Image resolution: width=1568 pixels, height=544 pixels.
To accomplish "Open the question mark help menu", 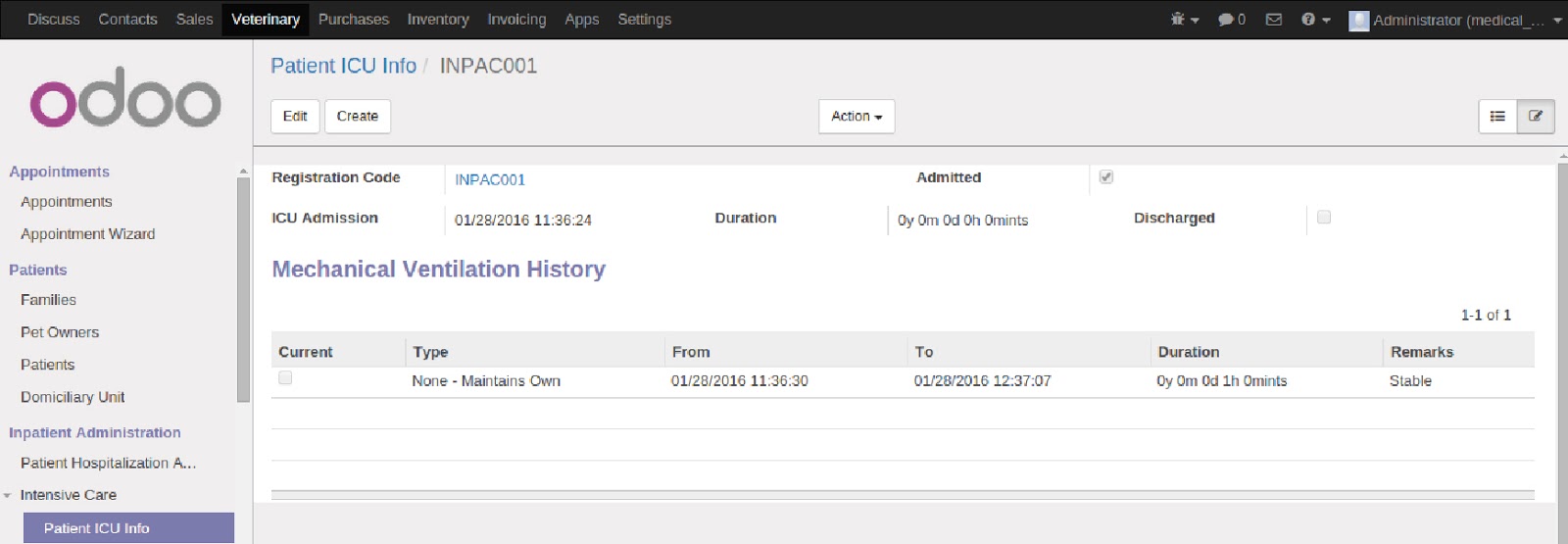I will [1315, 20].
